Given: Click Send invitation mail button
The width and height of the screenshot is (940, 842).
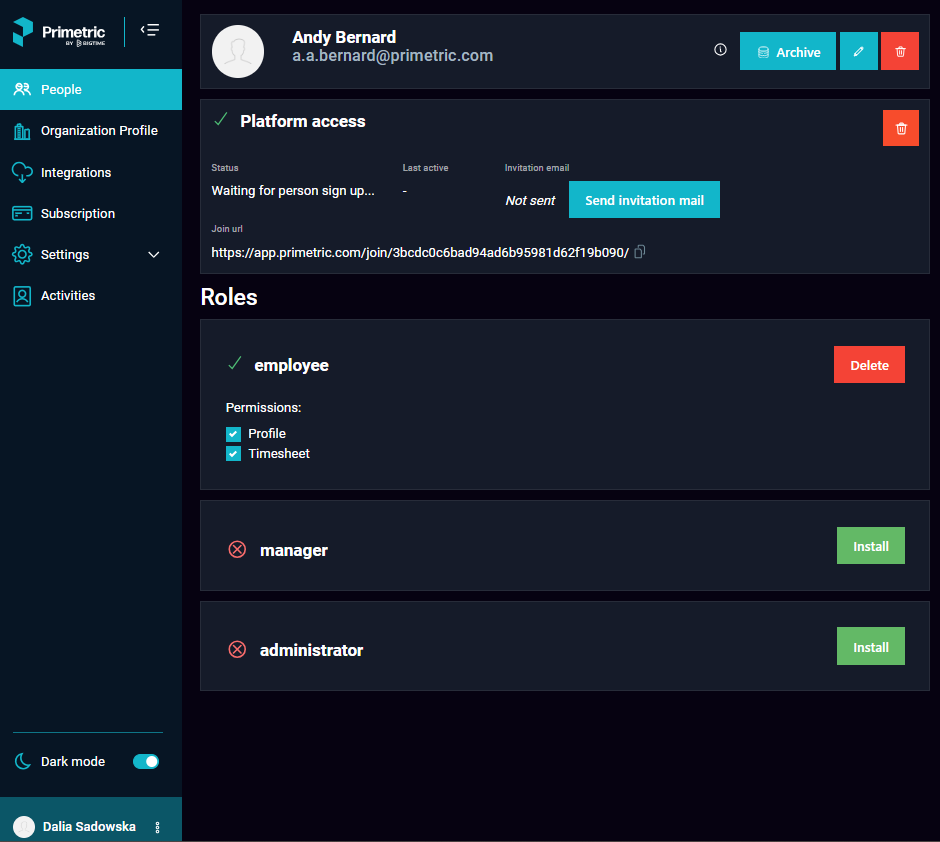Looking at the screenshot, I should pos(644,200).
